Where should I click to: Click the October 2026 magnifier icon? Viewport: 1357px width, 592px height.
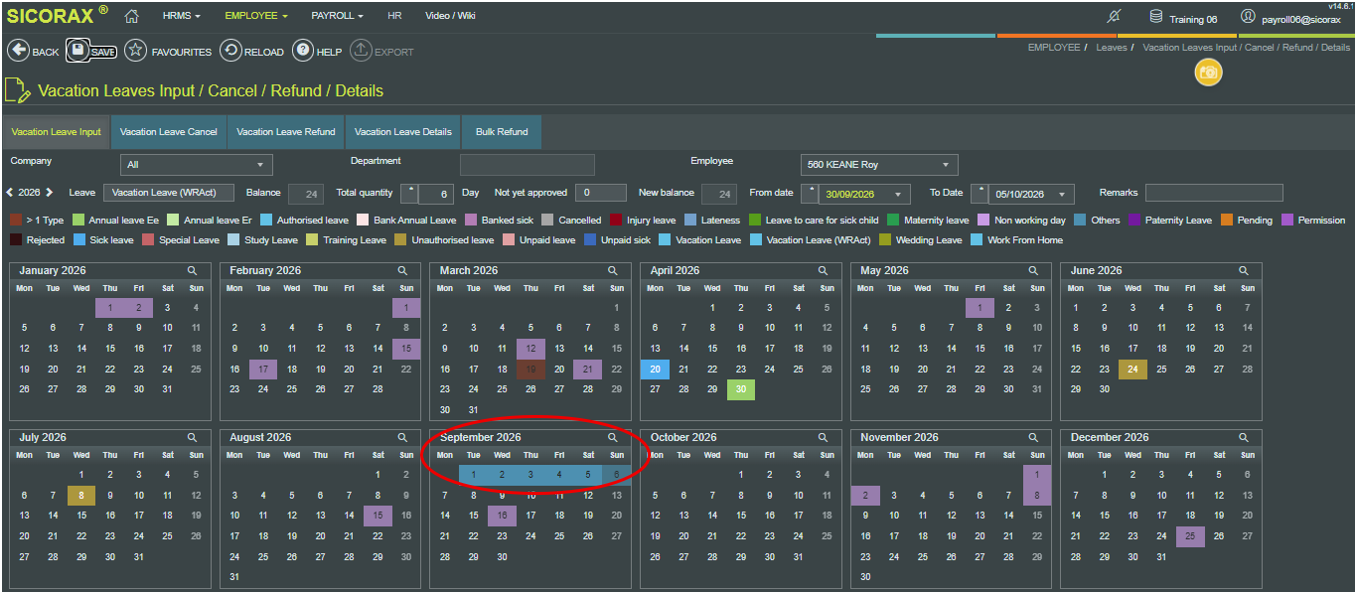click(x=823, y=437)
